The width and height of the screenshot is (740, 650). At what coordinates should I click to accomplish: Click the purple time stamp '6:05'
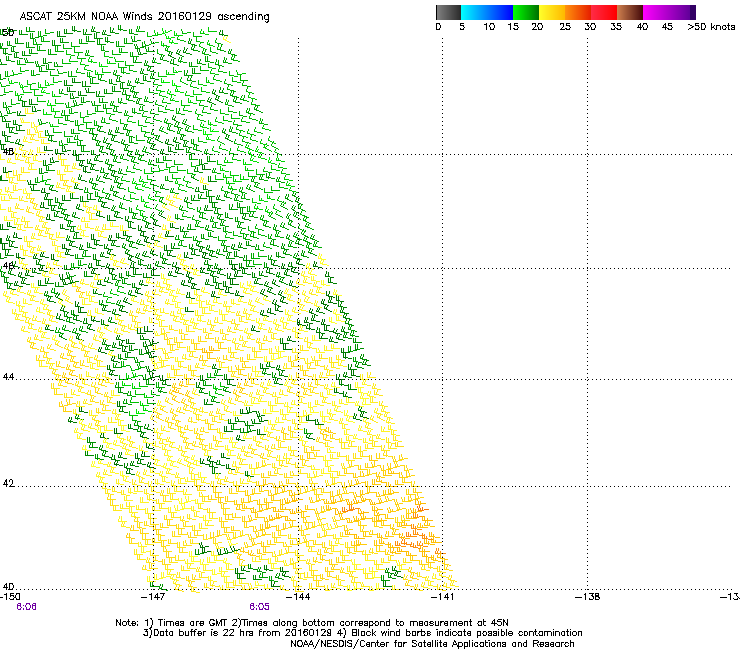pos(260,607)
